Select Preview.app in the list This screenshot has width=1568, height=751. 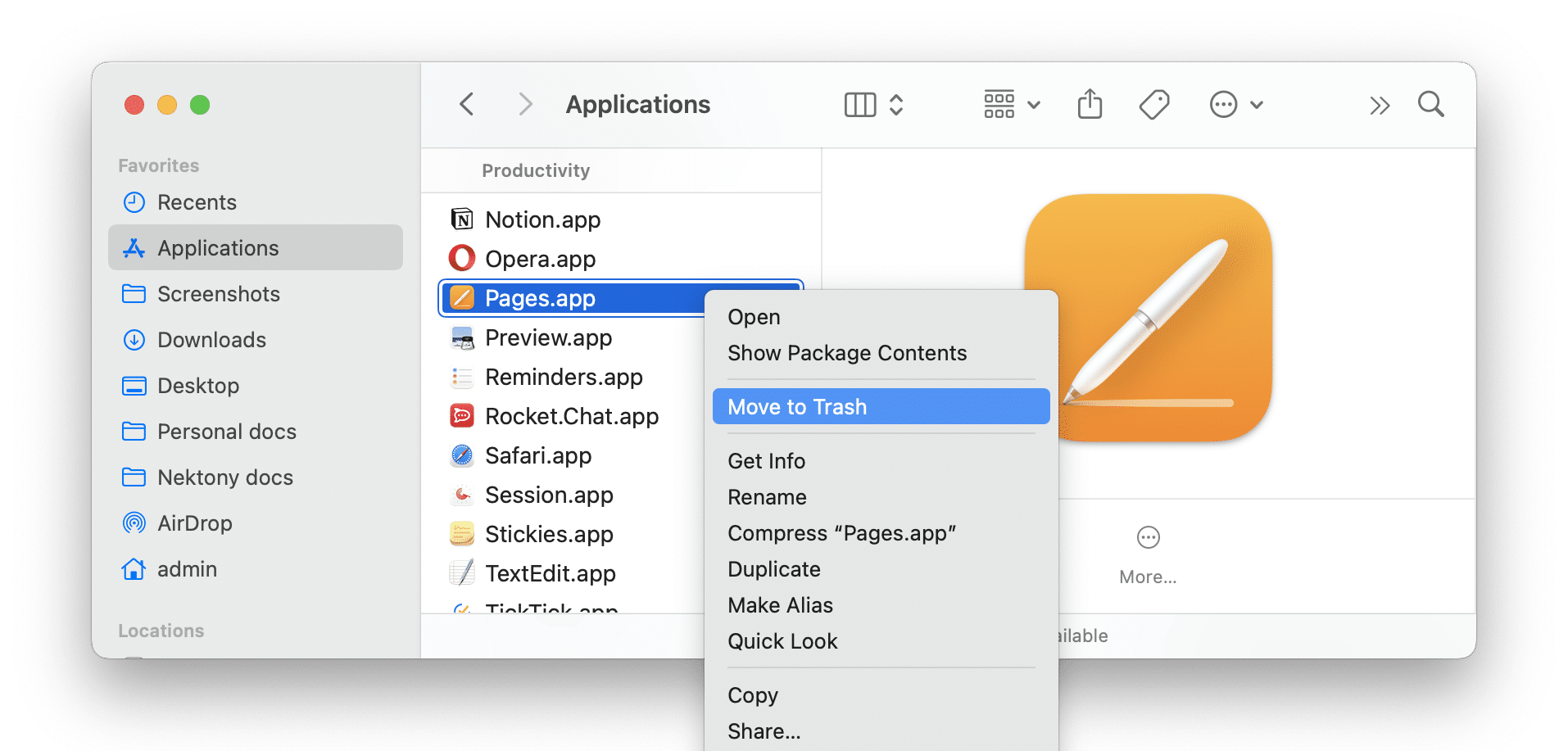[572, 337]
